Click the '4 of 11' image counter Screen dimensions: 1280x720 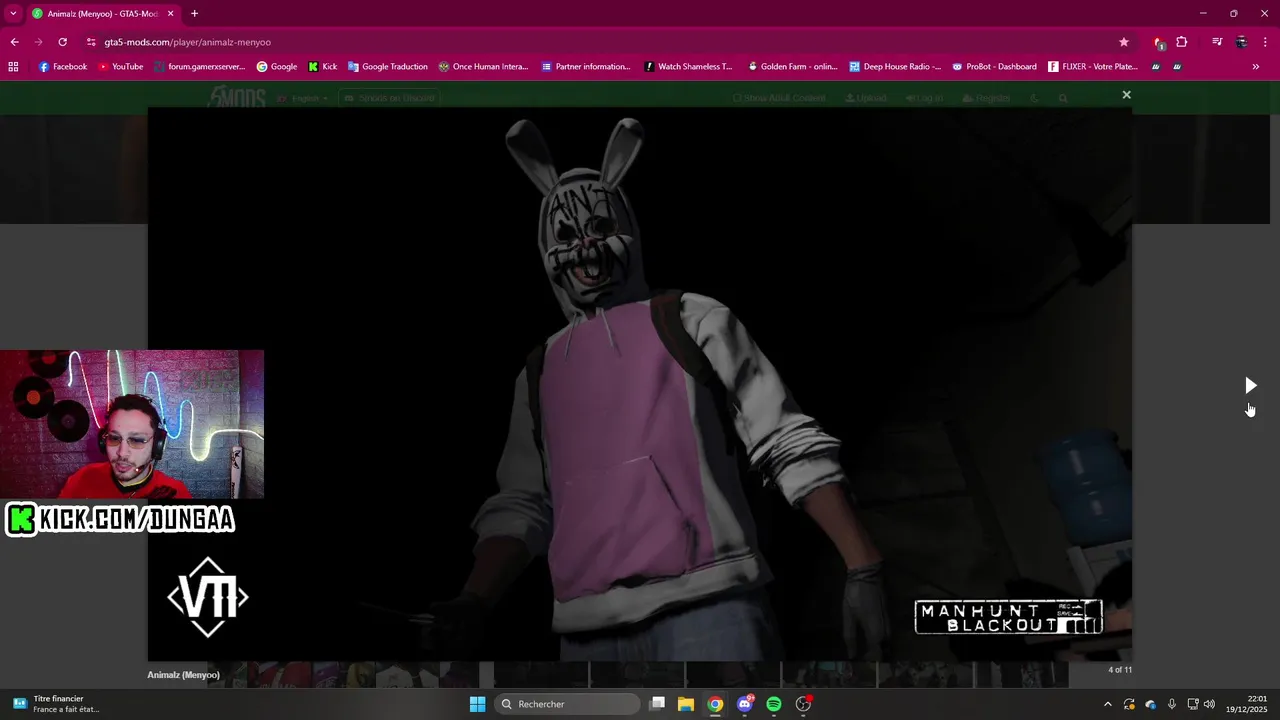[1120, 670]
